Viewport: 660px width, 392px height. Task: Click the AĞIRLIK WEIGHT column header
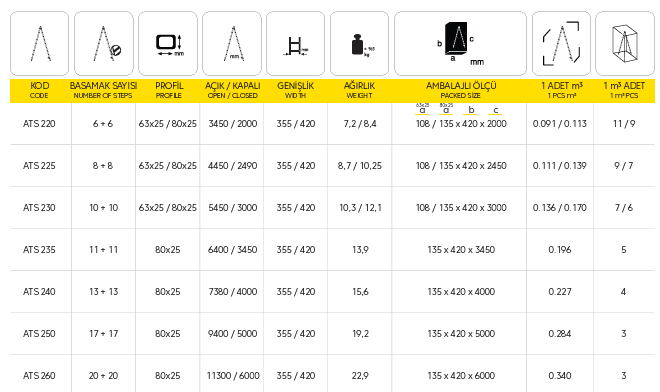point(359,90)
